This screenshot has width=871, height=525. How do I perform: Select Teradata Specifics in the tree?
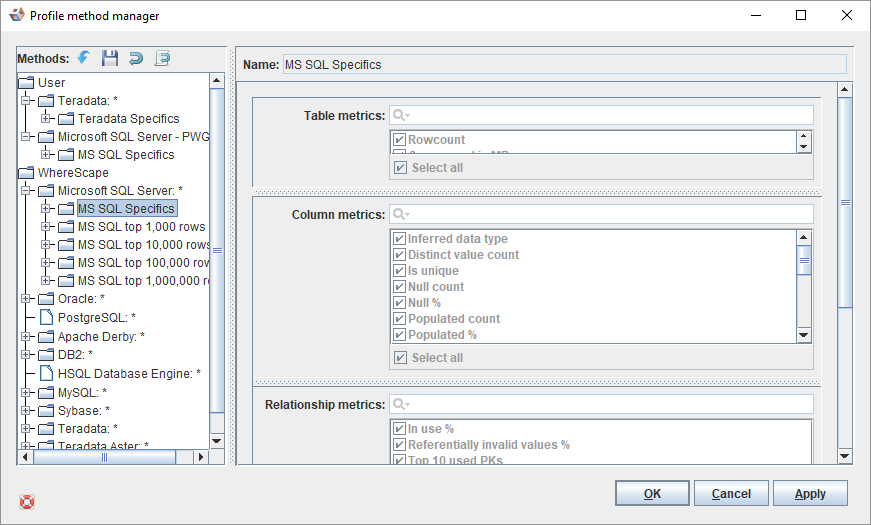[x=128, y=119]
